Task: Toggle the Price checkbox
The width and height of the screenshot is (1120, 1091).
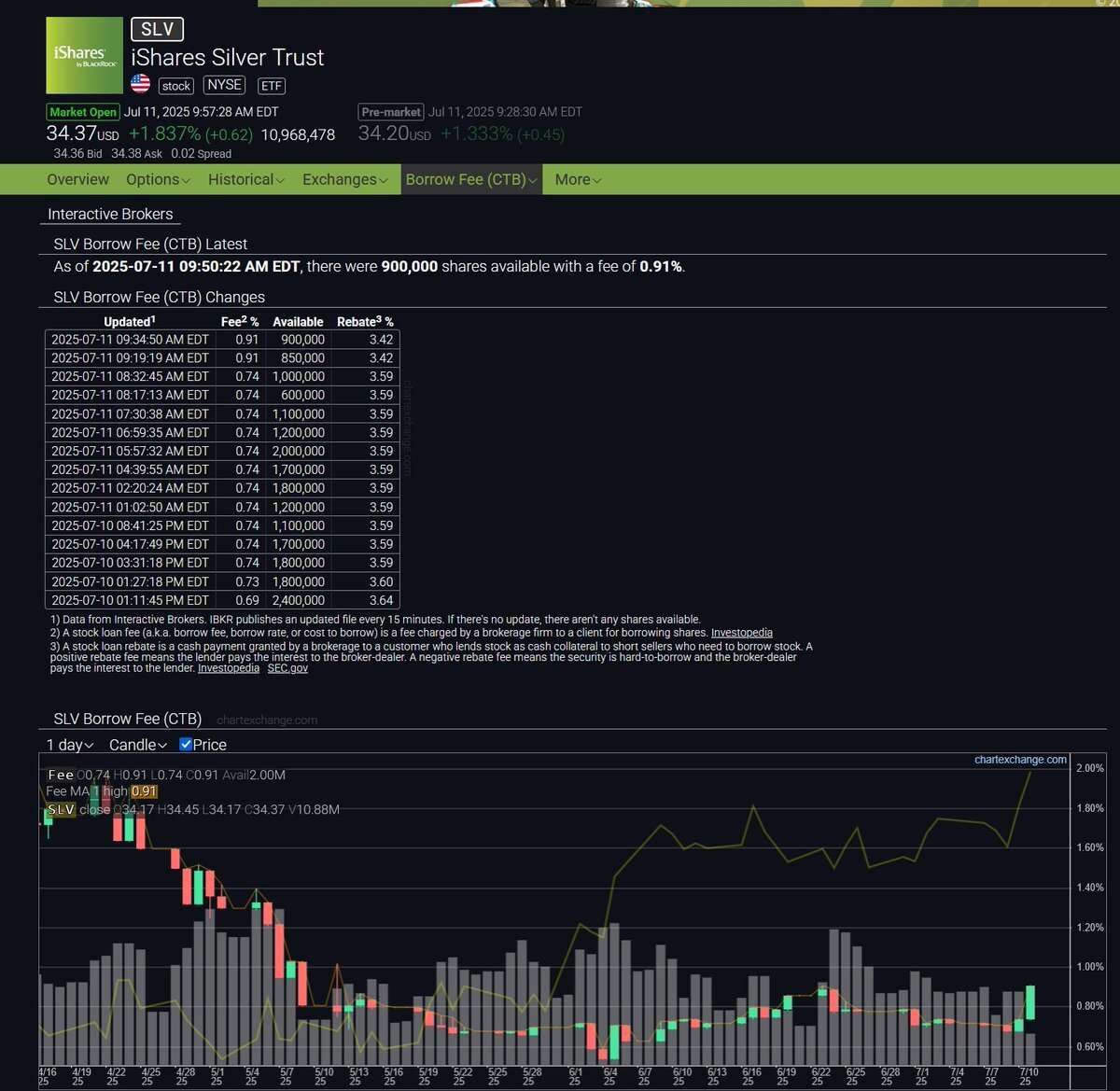Action: coord(186,744)
